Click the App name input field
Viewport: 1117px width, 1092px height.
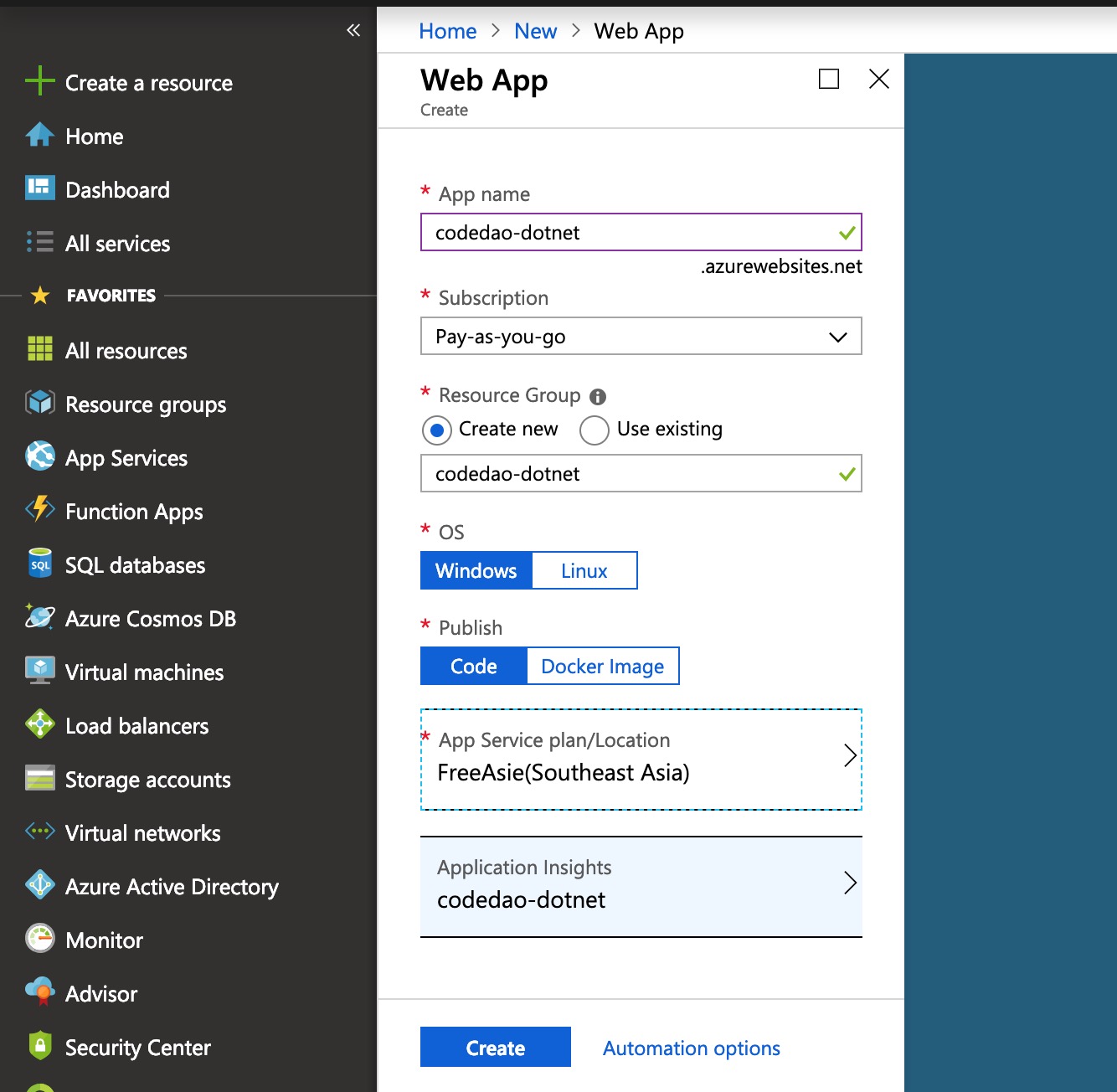[x=628, y=233]
